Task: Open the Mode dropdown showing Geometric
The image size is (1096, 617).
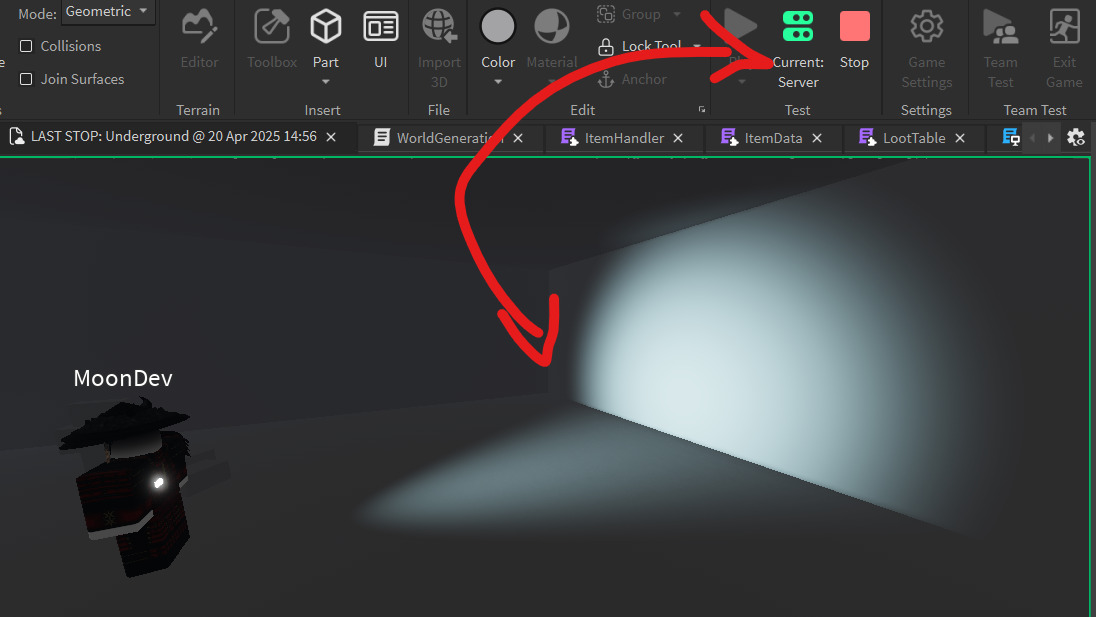Action: [107, 11]
